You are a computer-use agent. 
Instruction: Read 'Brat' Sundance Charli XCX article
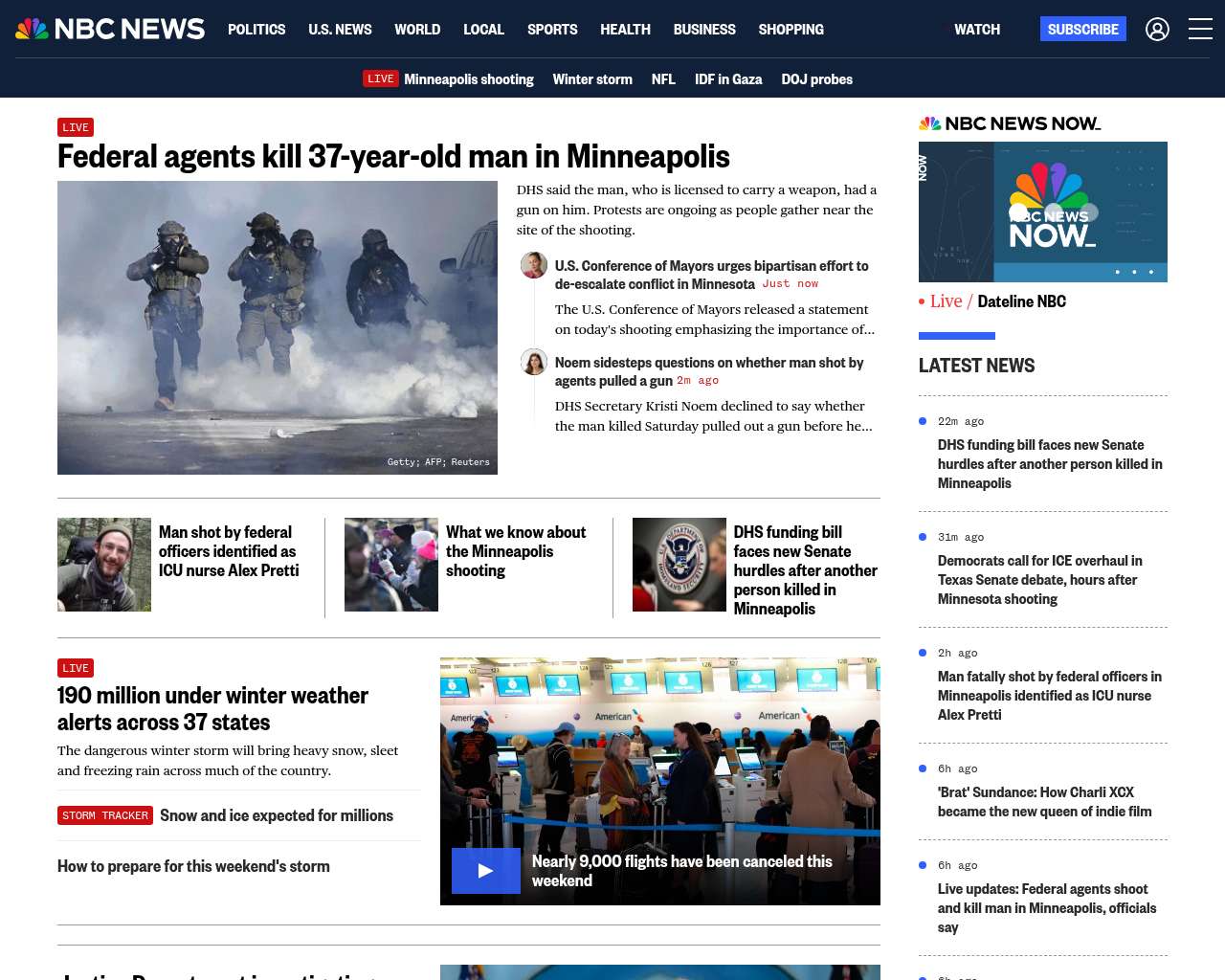click(x=1044, y=802)
